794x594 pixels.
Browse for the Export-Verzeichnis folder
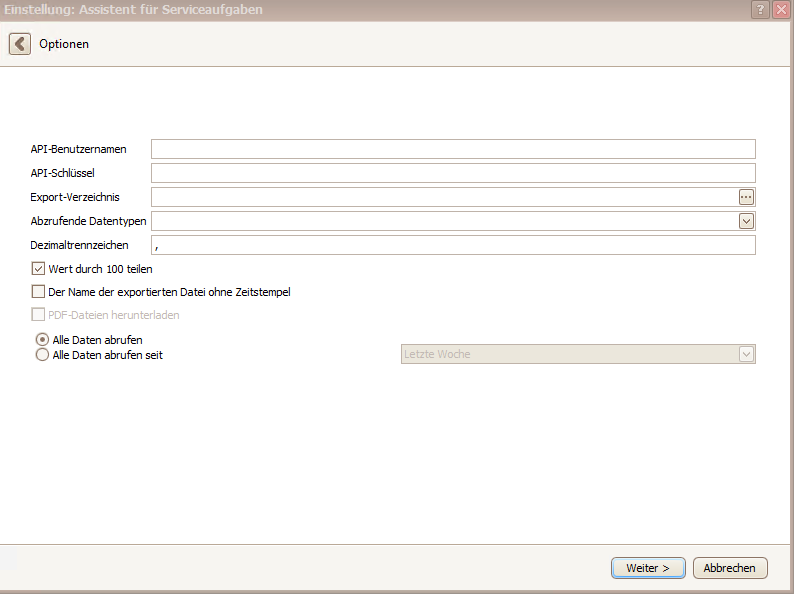[x=746, y=197]
